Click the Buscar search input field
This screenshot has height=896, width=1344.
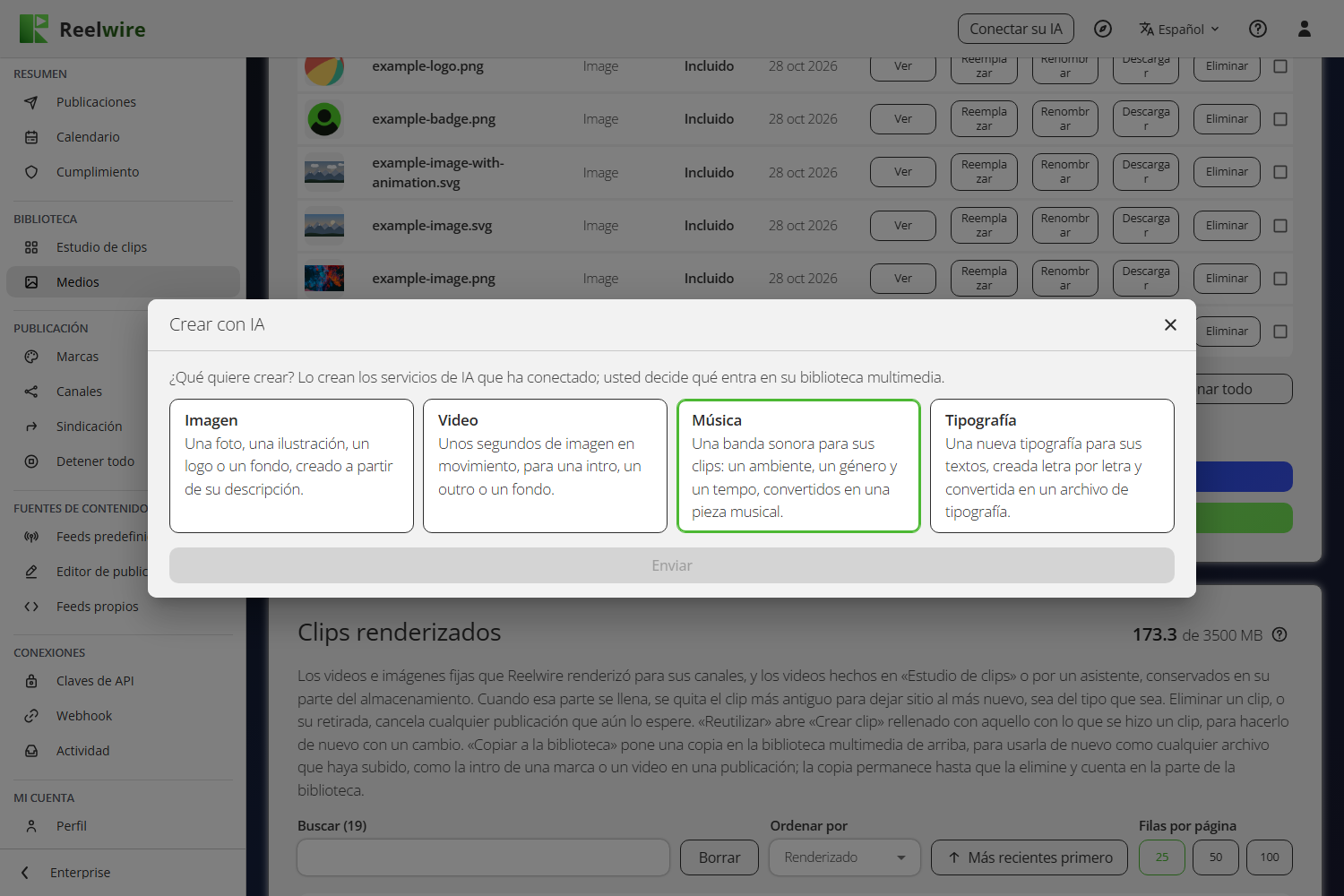484,857
